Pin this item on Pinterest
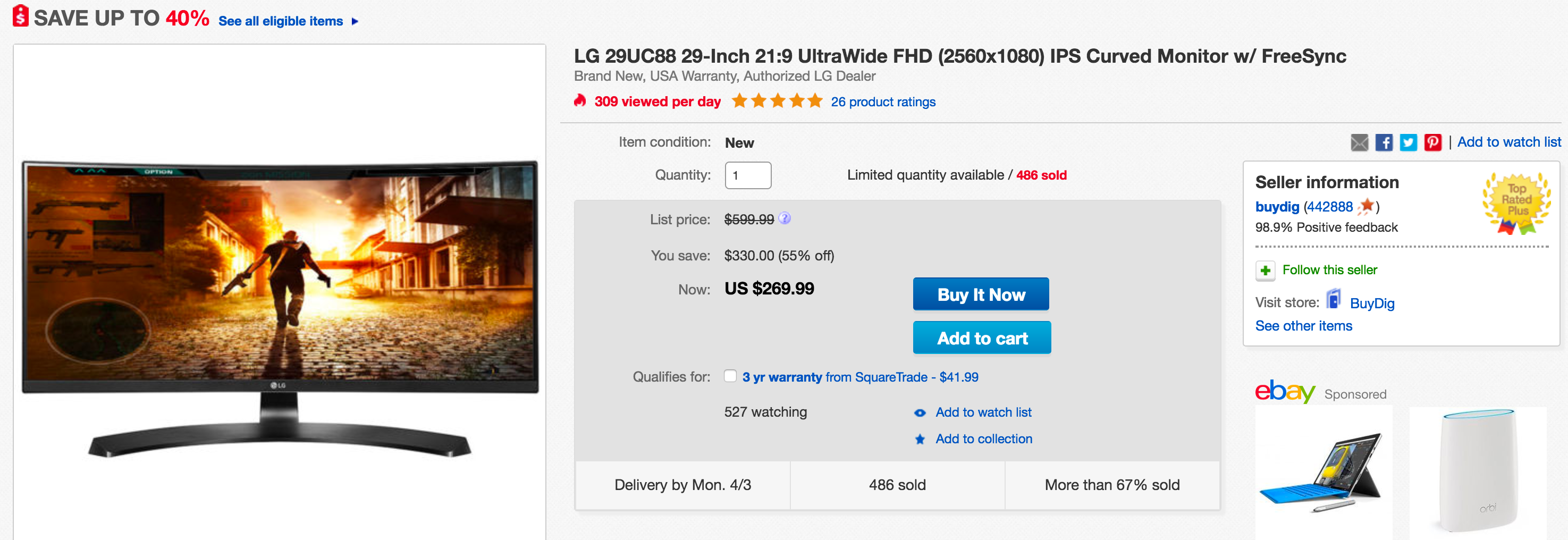This screenshot has width=1568, height=540. tap(1432, 142)
